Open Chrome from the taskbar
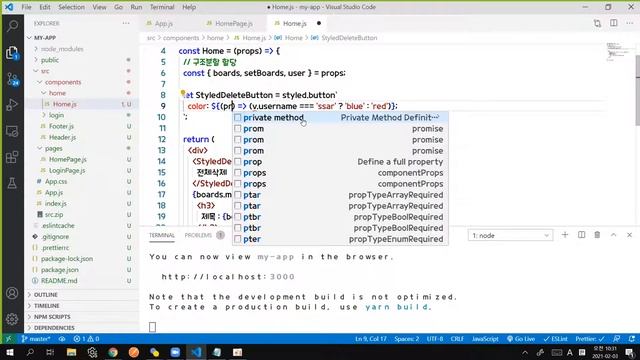Image resolution: width=640 pixels, height=360 pixels. click(113, 352)
